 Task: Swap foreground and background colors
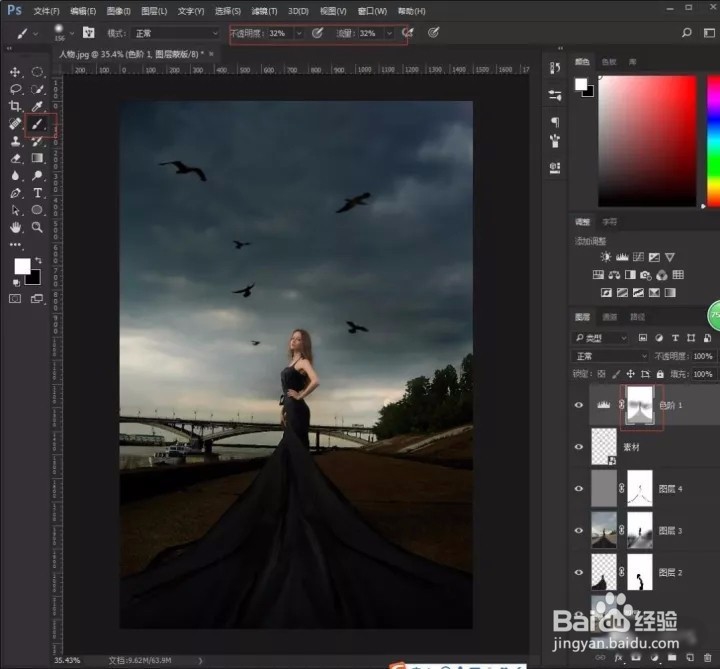[x=38, y=260]
